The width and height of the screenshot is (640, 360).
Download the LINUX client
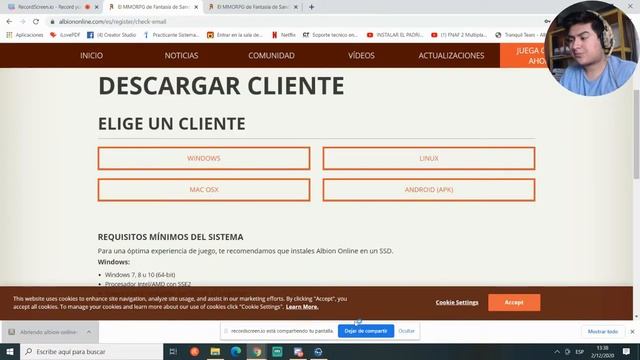pyautogui.click(x=429, y=158)
